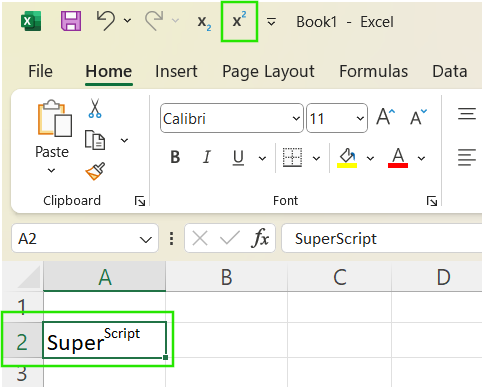Screen dimensions: 482x387
Task: Click the Decrease Font Size icon
Action: (418, 117)
